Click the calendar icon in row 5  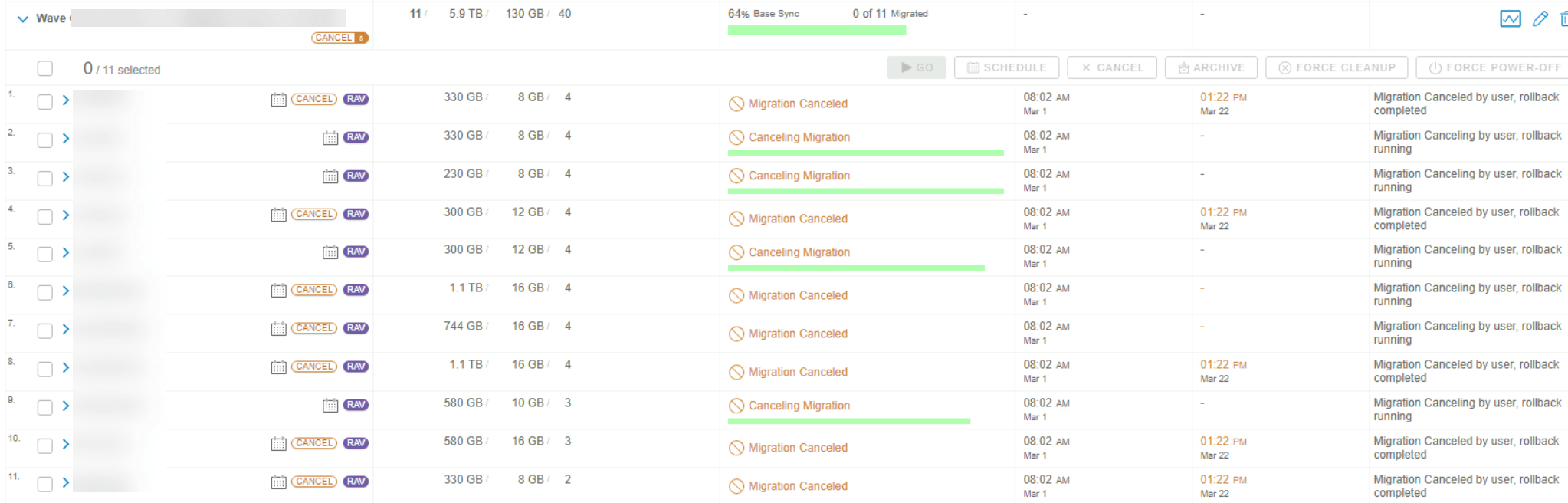(330, 252)
